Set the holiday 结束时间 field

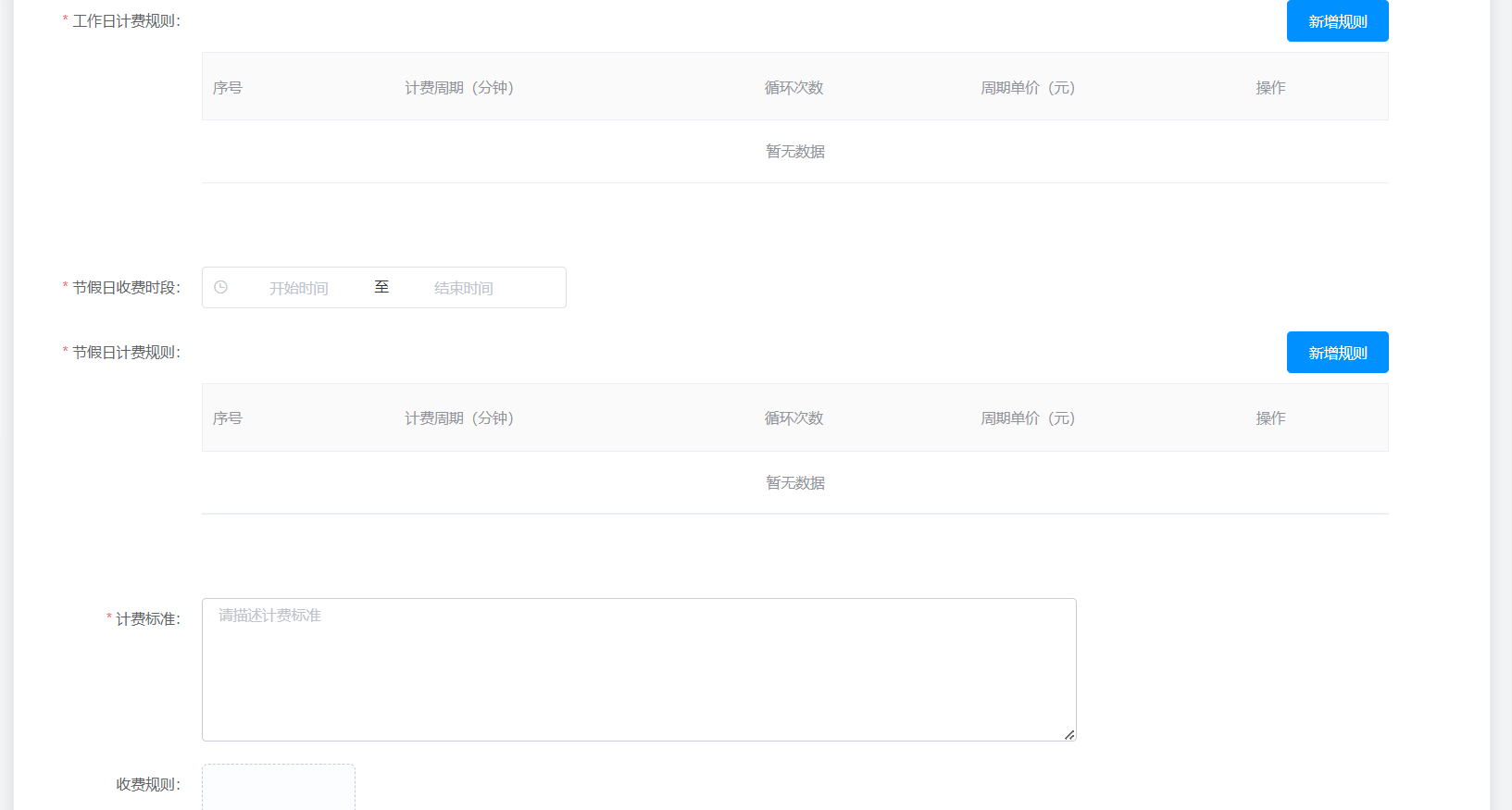point(464,288)
